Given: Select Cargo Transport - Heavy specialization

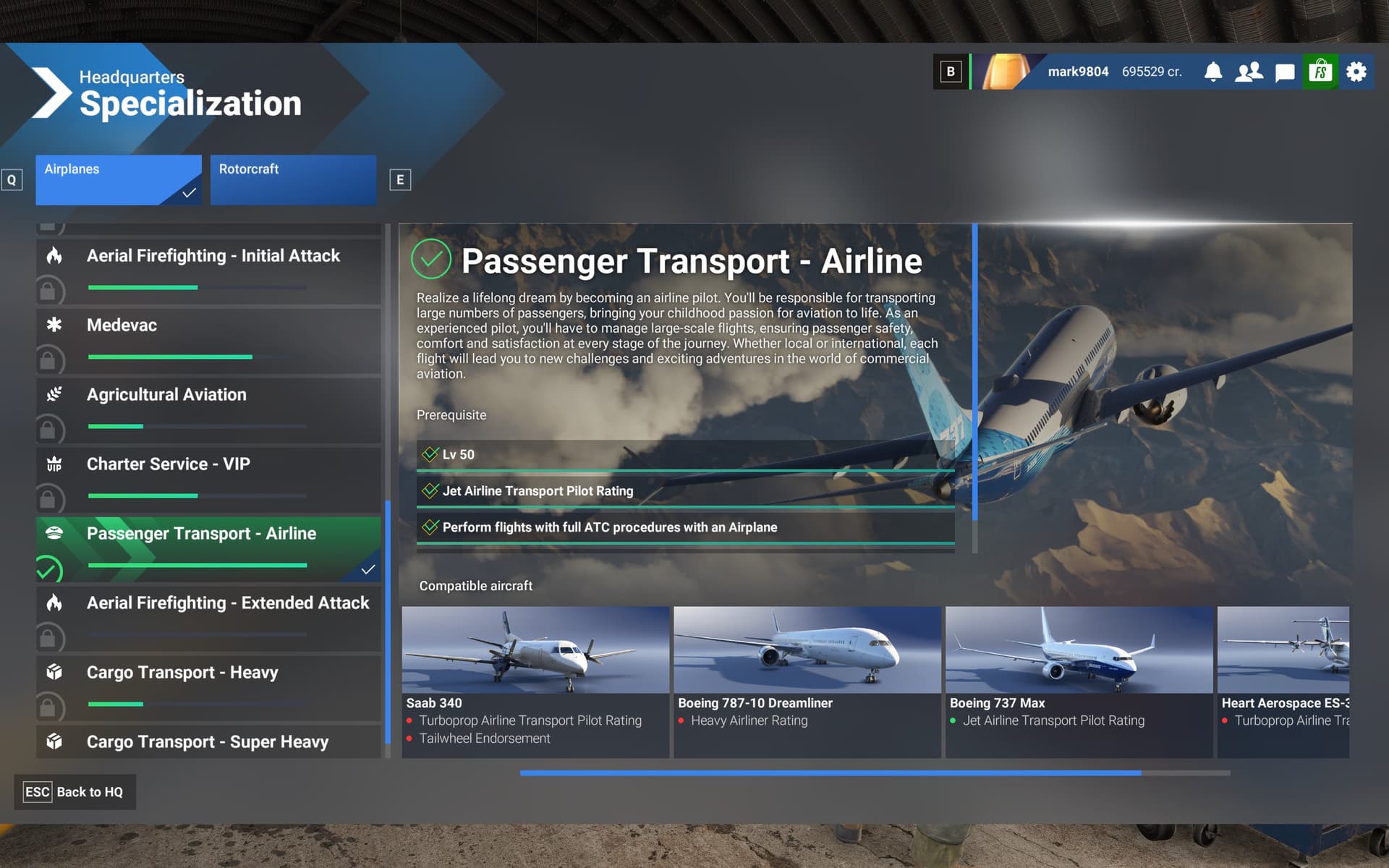Looking at the screenshot, I should [x=208, y=688].
